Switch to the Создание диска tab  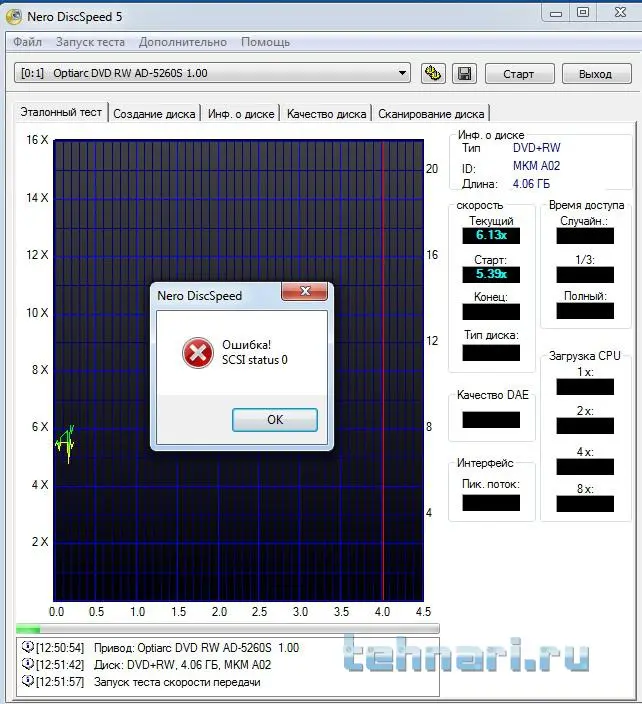point(154,114)
